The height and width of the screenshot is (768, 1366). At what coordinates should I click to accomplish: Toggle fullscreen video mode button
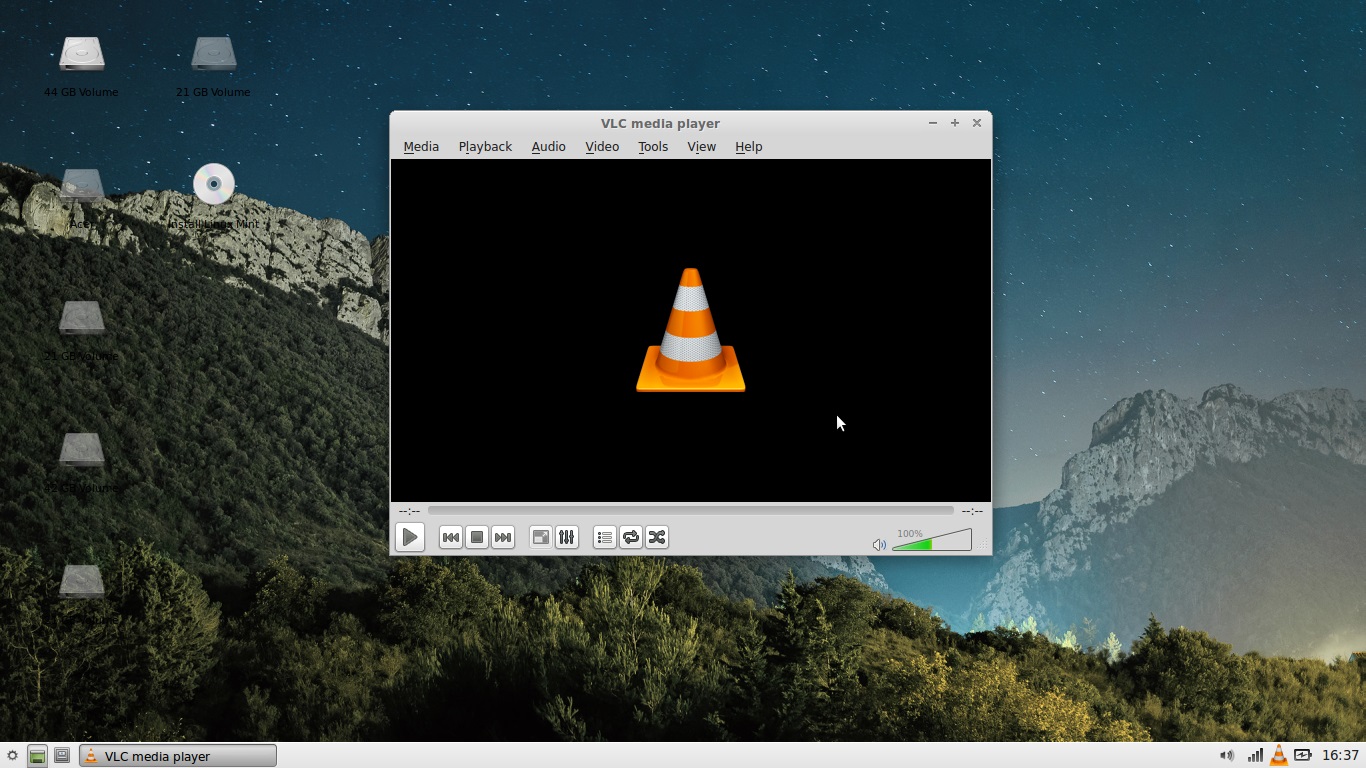541,537
